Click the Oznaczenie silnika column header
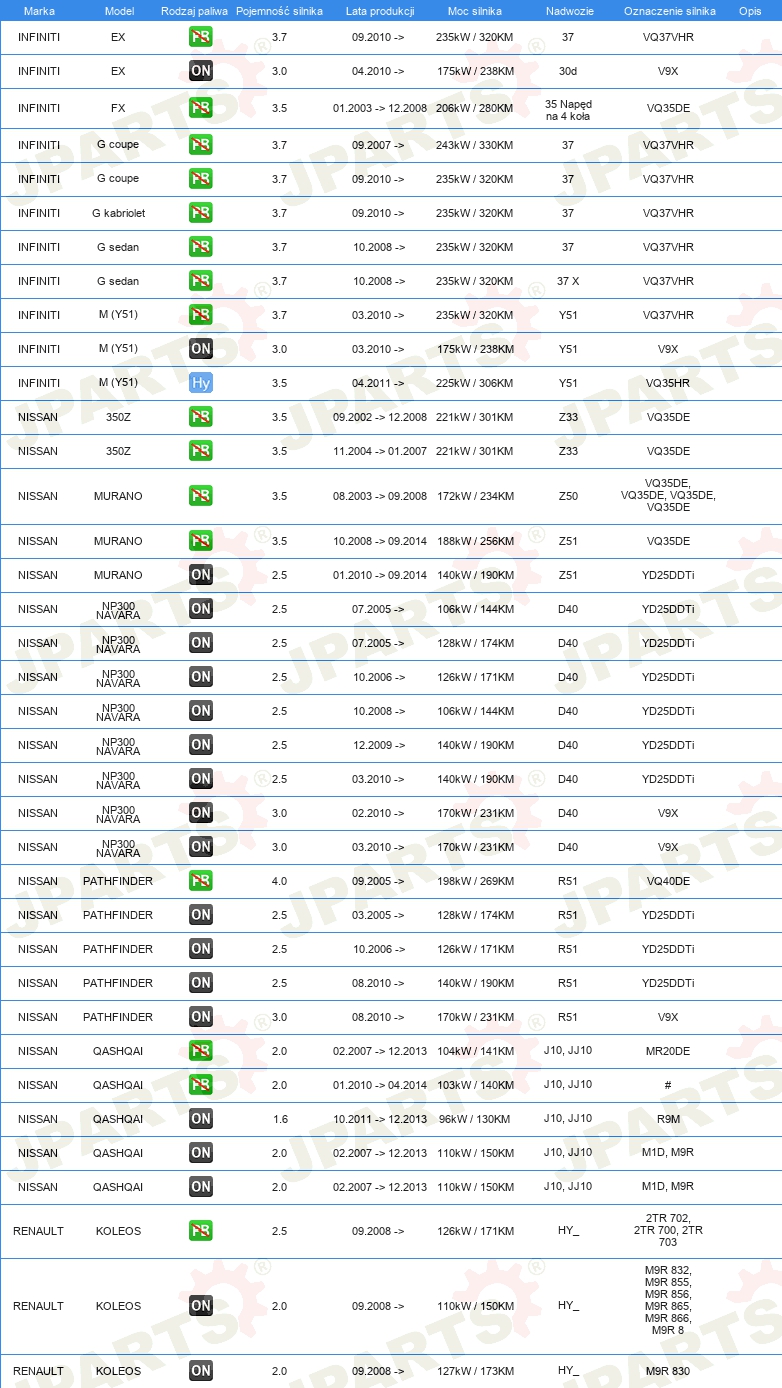Screen dimensions: 782x1388 click(x=670, y=11)
